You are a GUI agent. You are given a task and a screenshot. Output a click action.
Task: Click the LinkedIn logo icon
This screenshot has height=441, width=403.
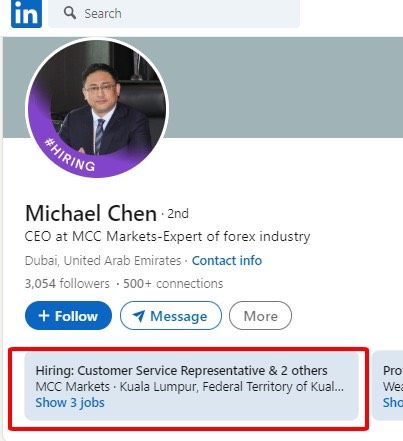26,14
